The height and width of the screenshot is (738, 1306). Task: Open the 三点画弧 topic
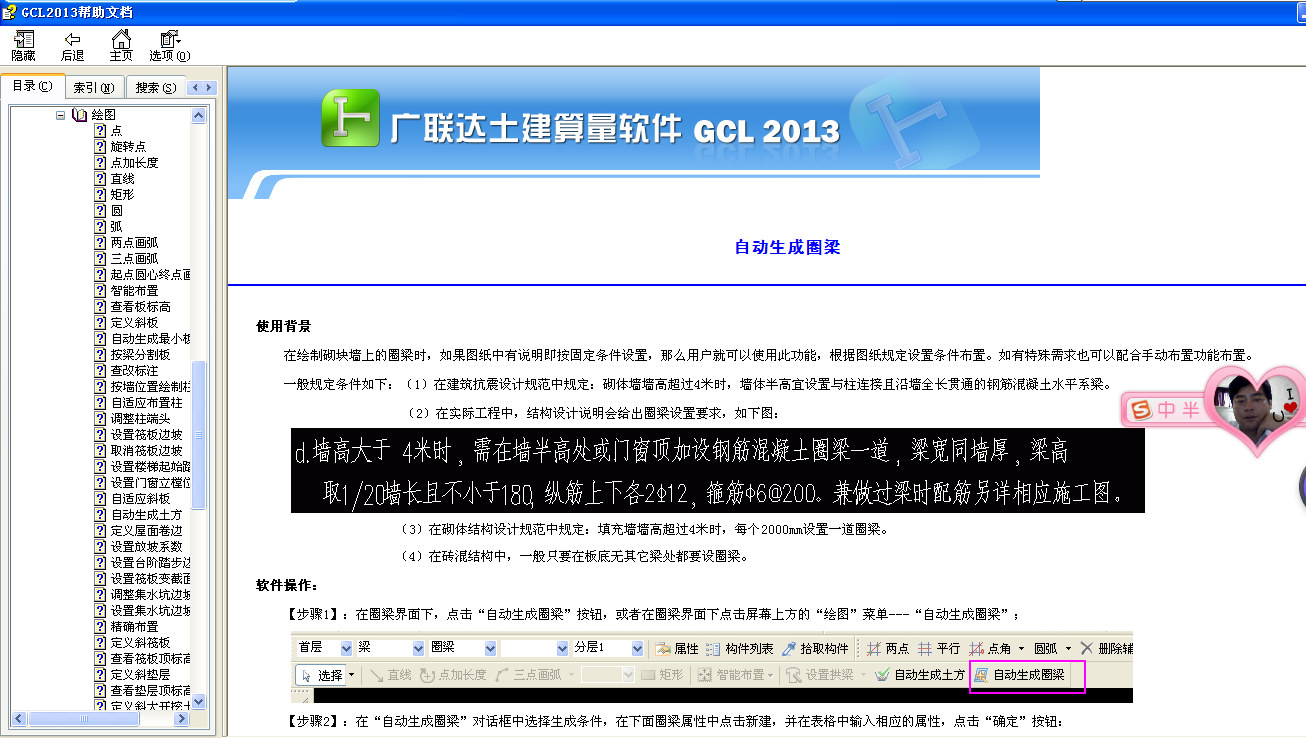click(x=134, y=259)
